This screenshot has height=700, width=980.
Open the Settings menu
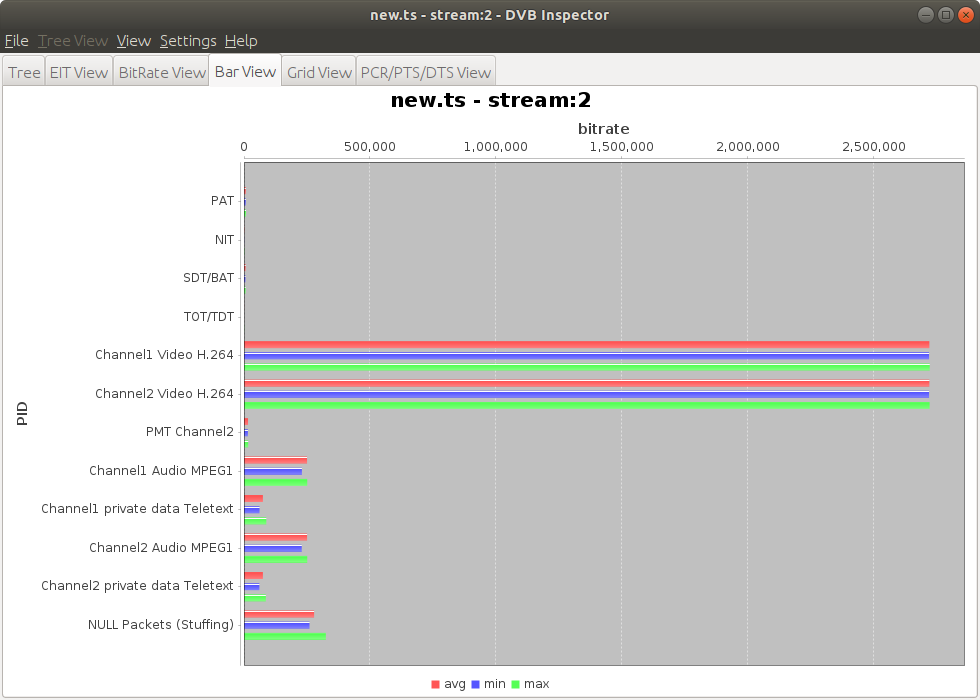(188, 41)
